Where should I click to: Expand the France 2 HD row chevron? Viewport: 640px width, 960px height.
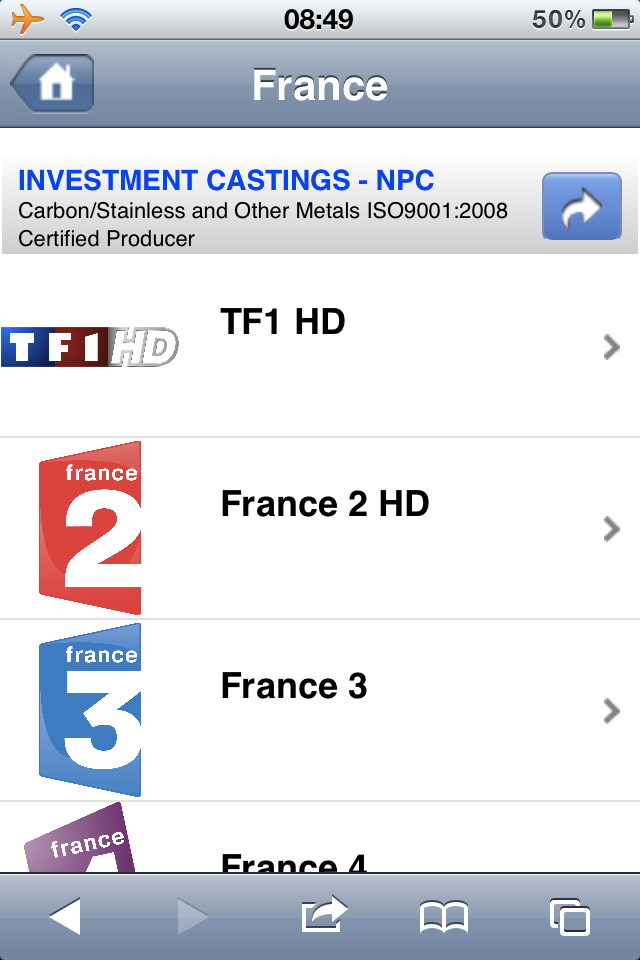pyautogui.click(x=612, y=528)
